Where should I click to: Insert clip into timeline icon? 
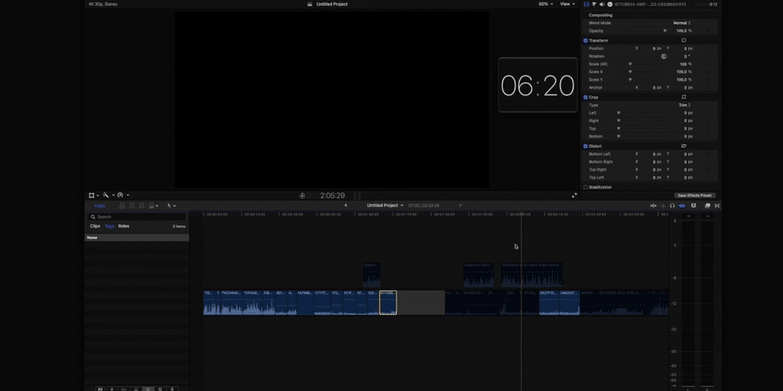132,206
